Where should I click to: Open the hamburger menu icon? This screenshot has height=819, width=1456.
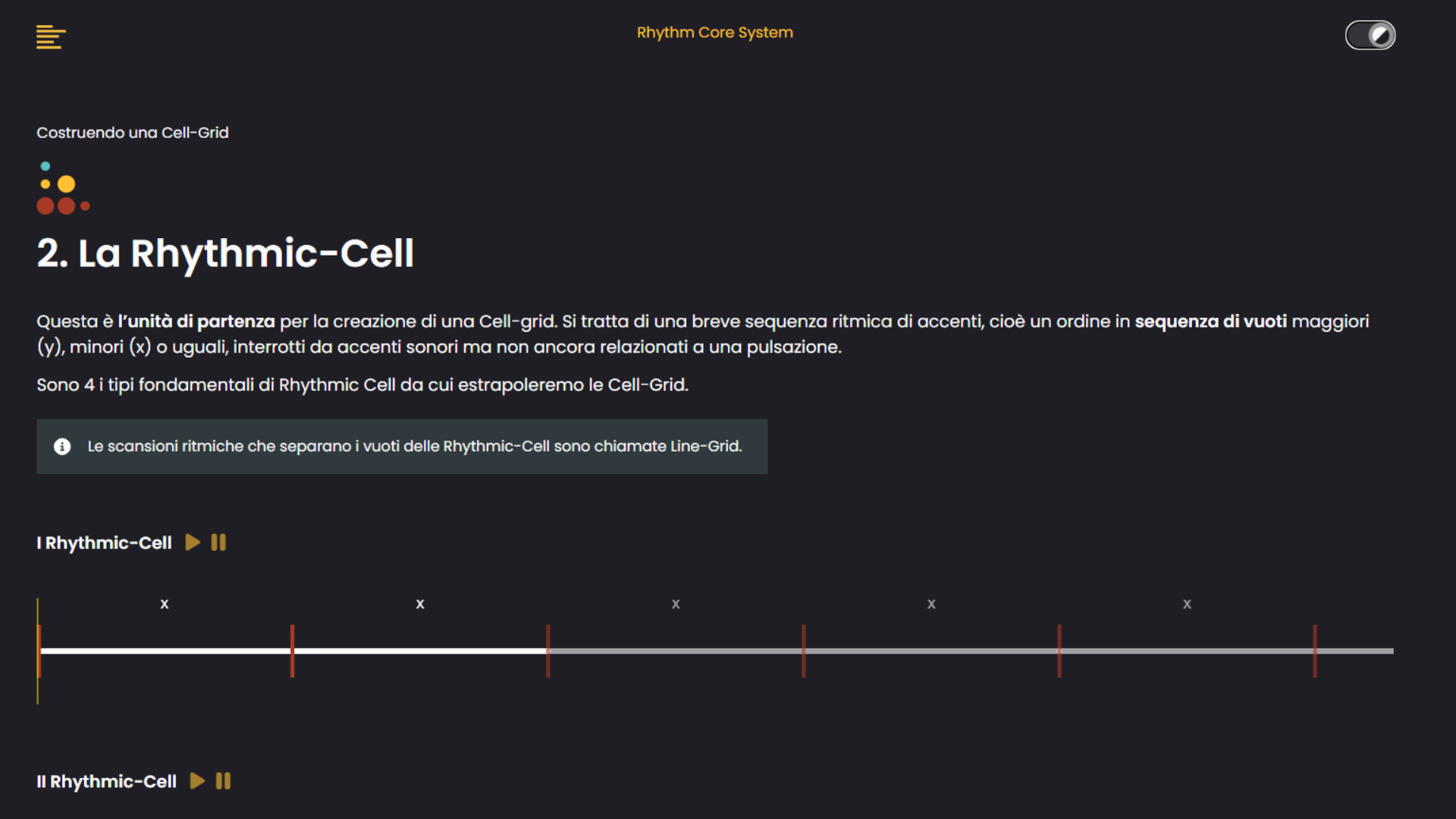click(51, 36)
